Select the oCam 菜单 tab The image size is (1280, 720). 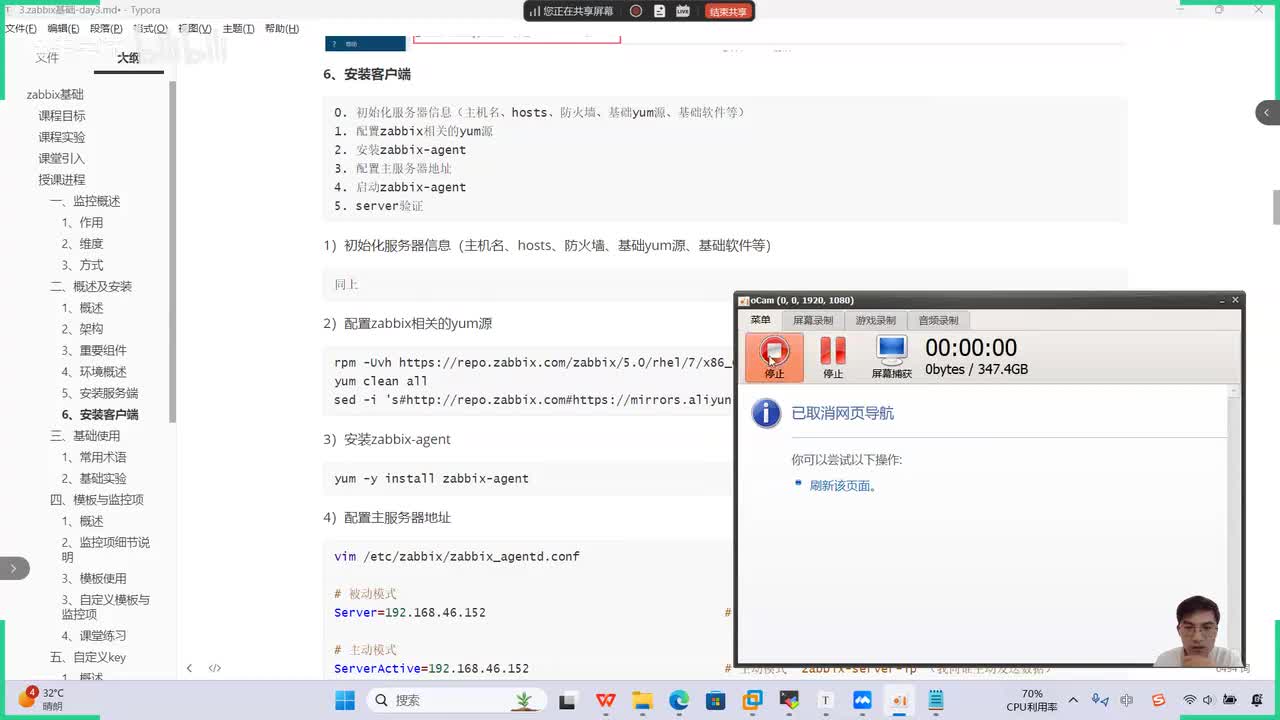pos(760,320)
